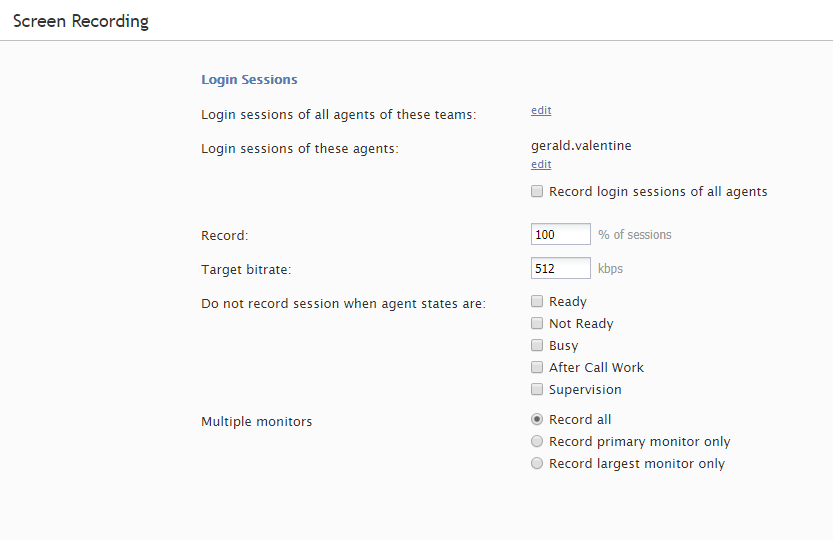Click the Multiple monitors label
The height and width of the screenshot is (540, 833).
pyautogui.click(x=257, y=421)
